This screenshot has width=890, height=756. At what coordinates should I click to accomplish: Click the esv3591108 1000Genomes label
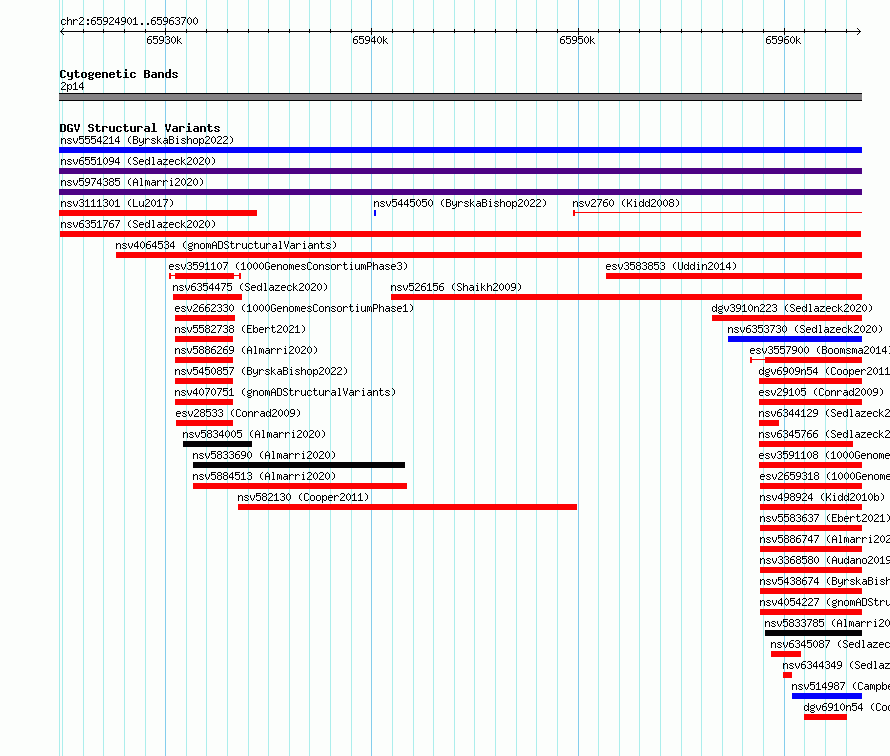pyautogui.click(x=824, y=455)
